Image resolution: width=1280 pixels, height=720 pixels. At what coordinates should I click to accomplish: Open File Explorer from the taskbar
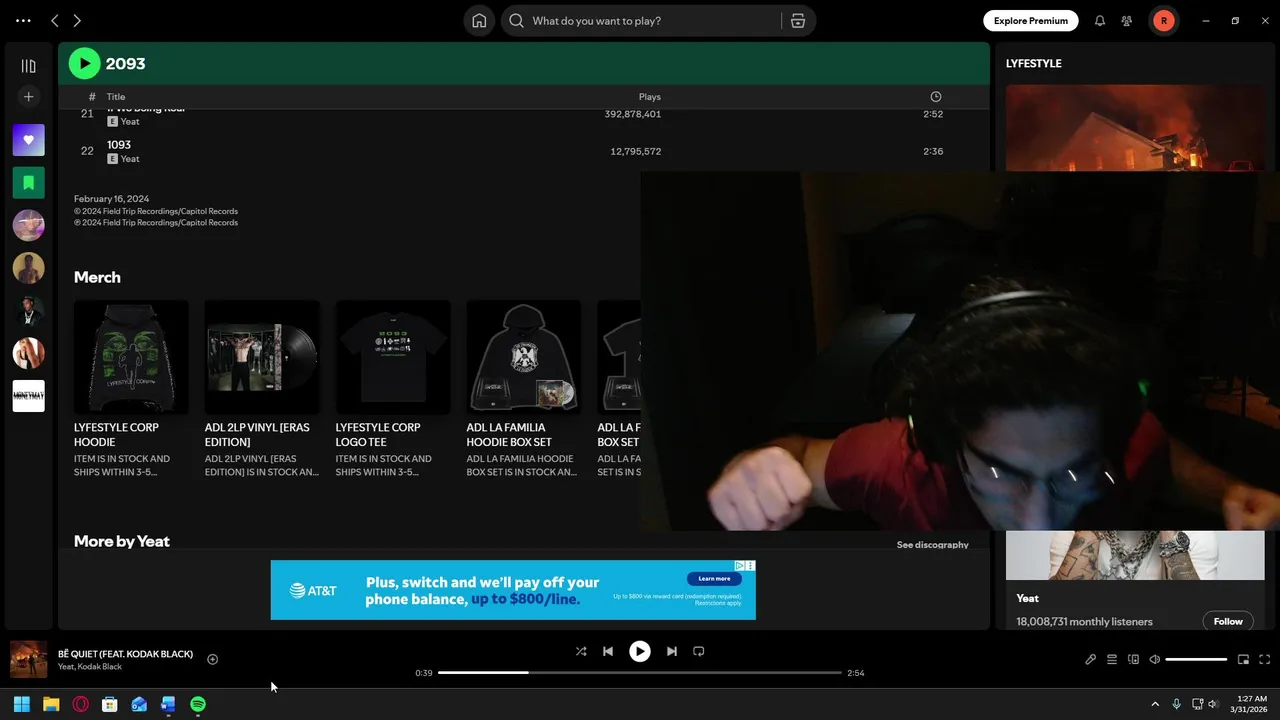51,704
